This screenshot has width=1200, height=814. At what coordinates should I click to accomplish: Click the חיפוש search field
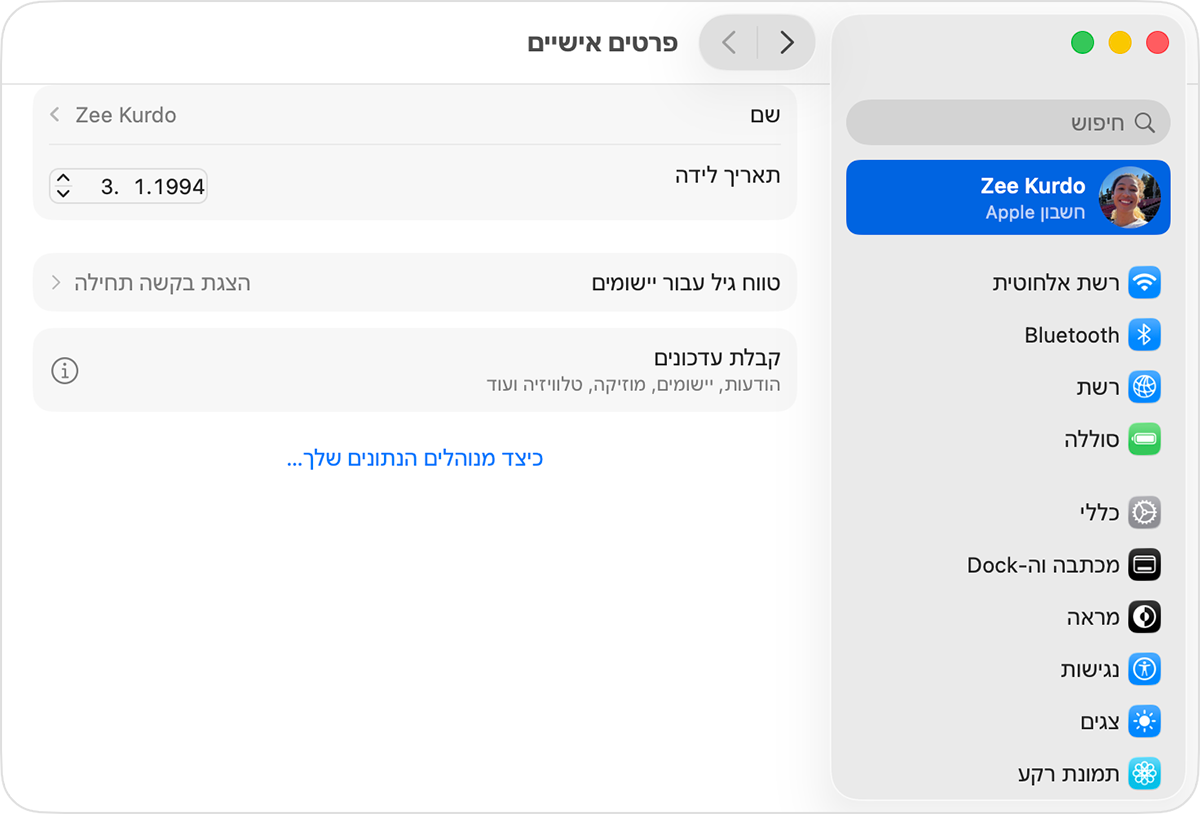pyautogui.click(x=1007, y=122)
